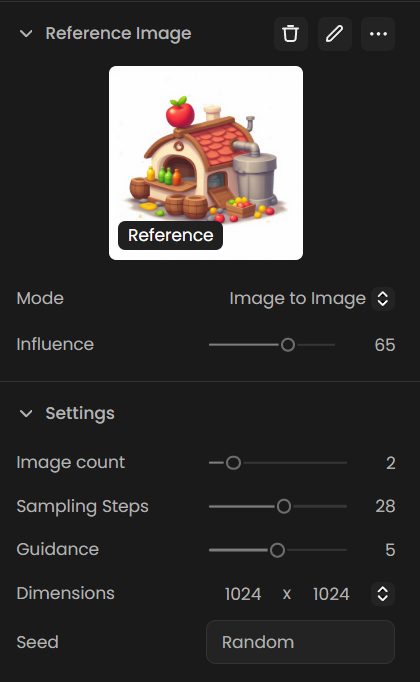Click the height value 1024
The image size is (420, 682).
click(x=331, y=594)
